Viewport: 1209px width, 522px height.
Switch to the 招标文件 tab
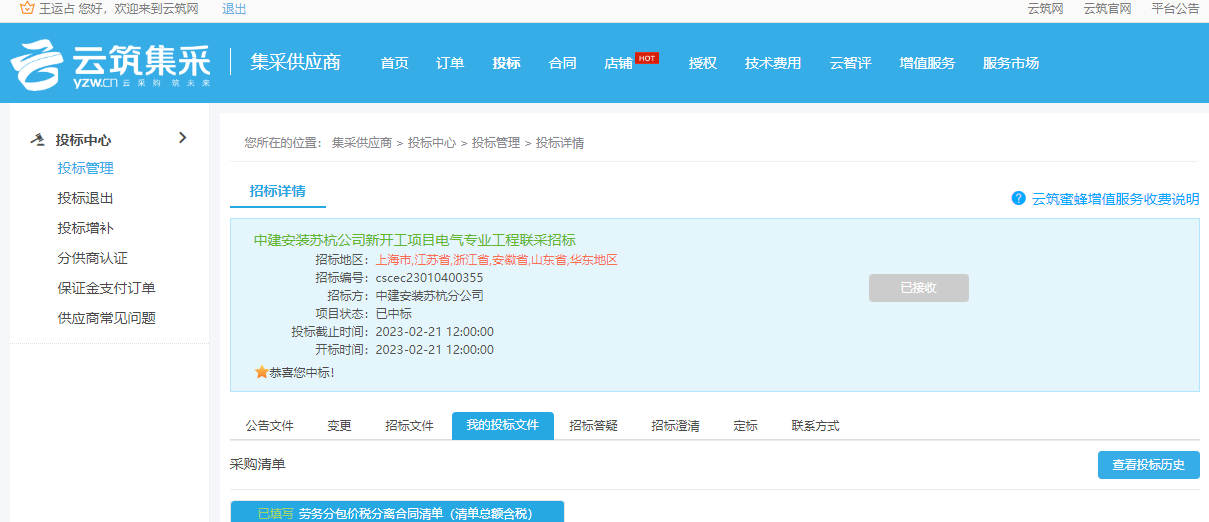coord(409,425)
